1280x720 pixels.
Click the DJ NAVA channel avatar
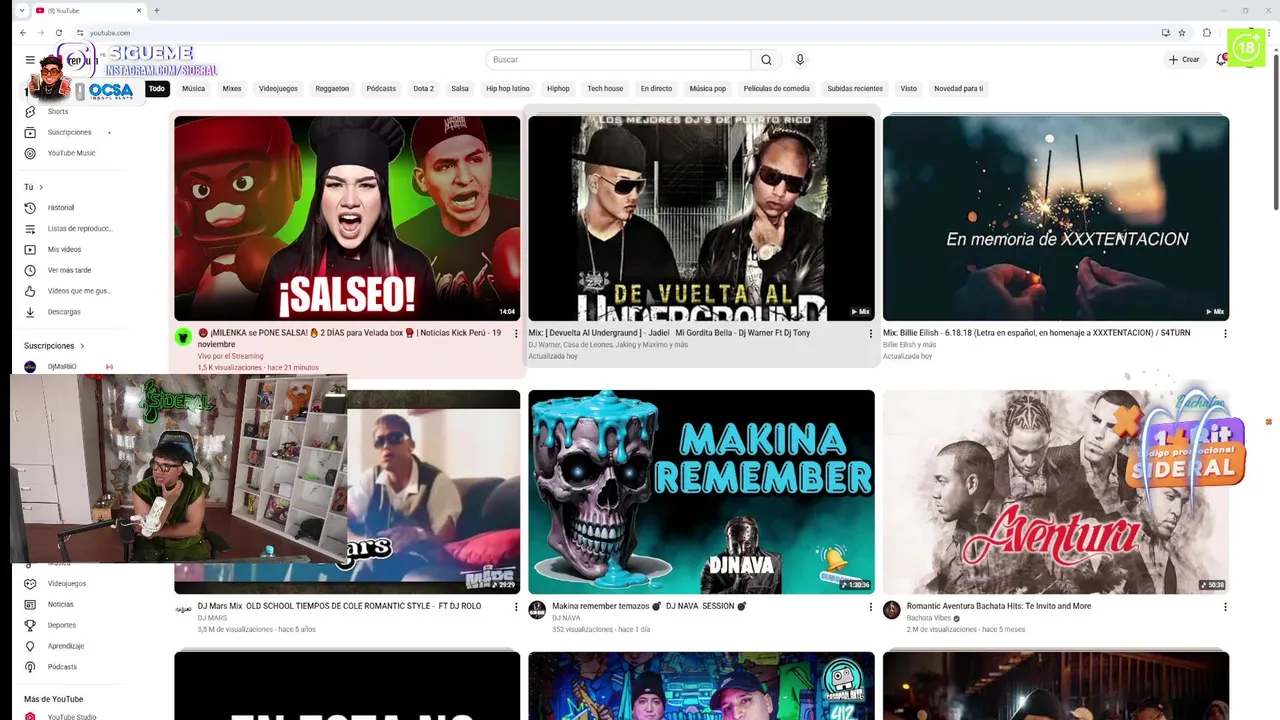(537, 610)
